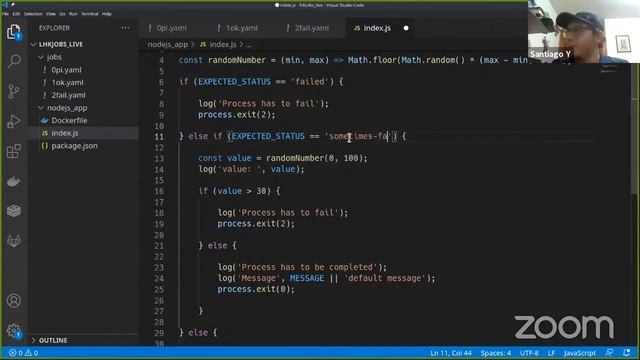Open Explorer views and more actions ellipsis
Screen dimensions: 640x360
(125, 28)
